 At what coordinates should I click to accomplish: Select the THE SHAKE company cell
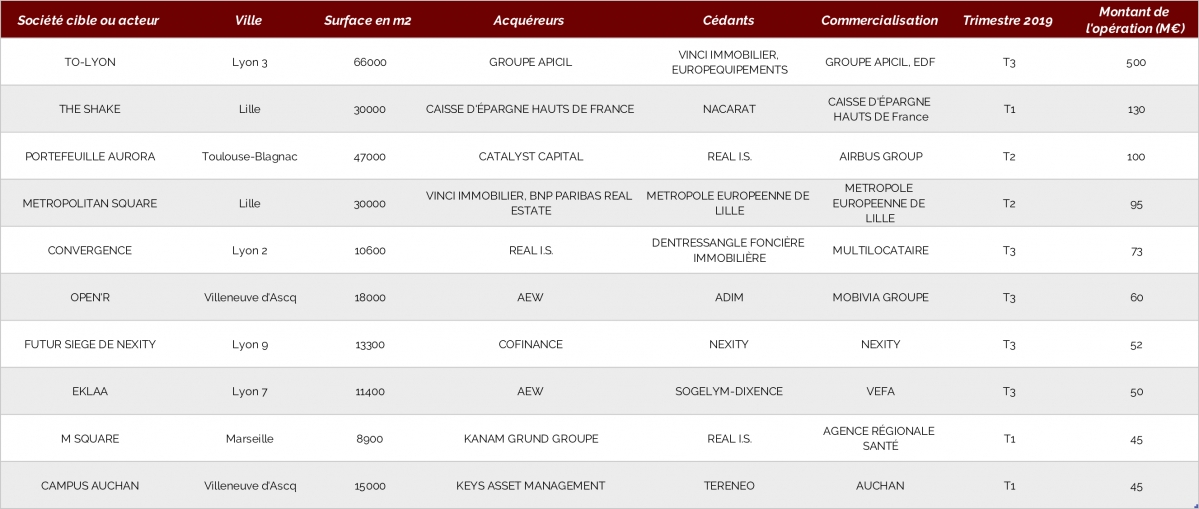tap(90, 109)
